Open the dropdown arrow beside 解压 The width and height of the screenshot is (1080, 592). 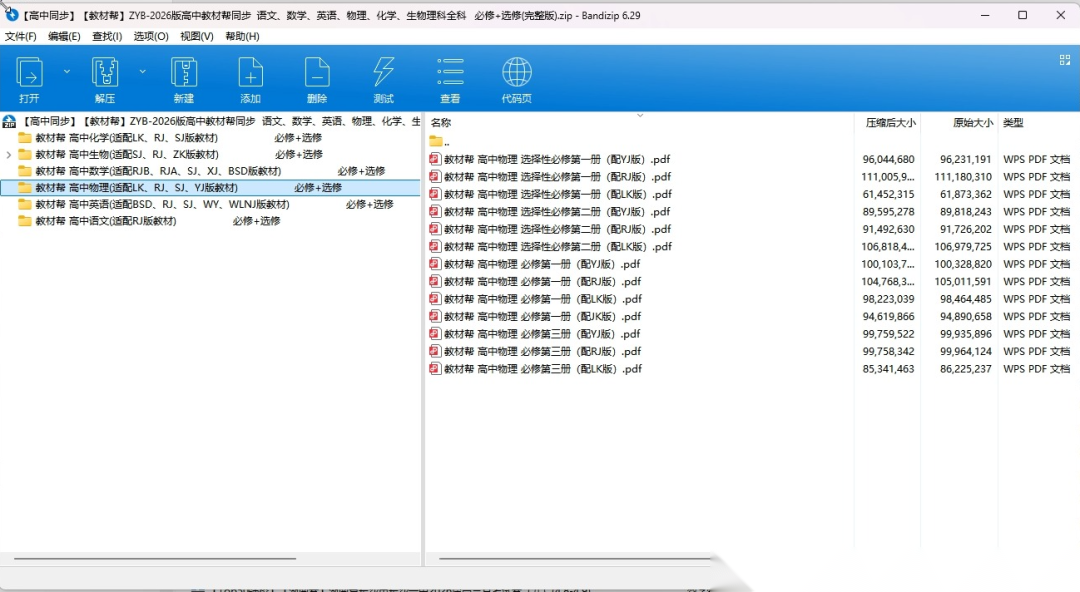click(x=142, y=72)
